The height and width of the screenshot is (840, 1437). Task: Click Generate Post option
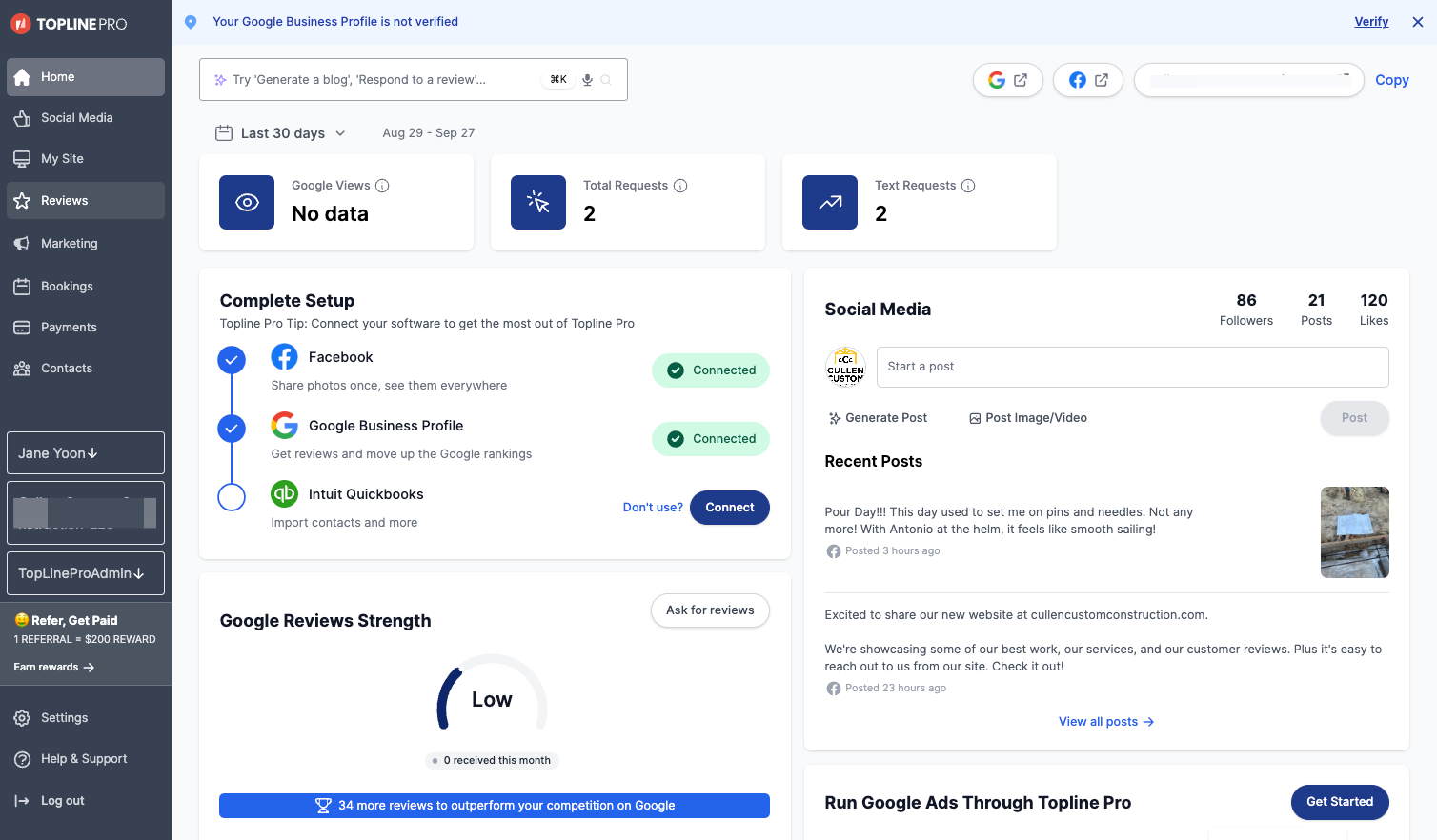pos(878,418)
